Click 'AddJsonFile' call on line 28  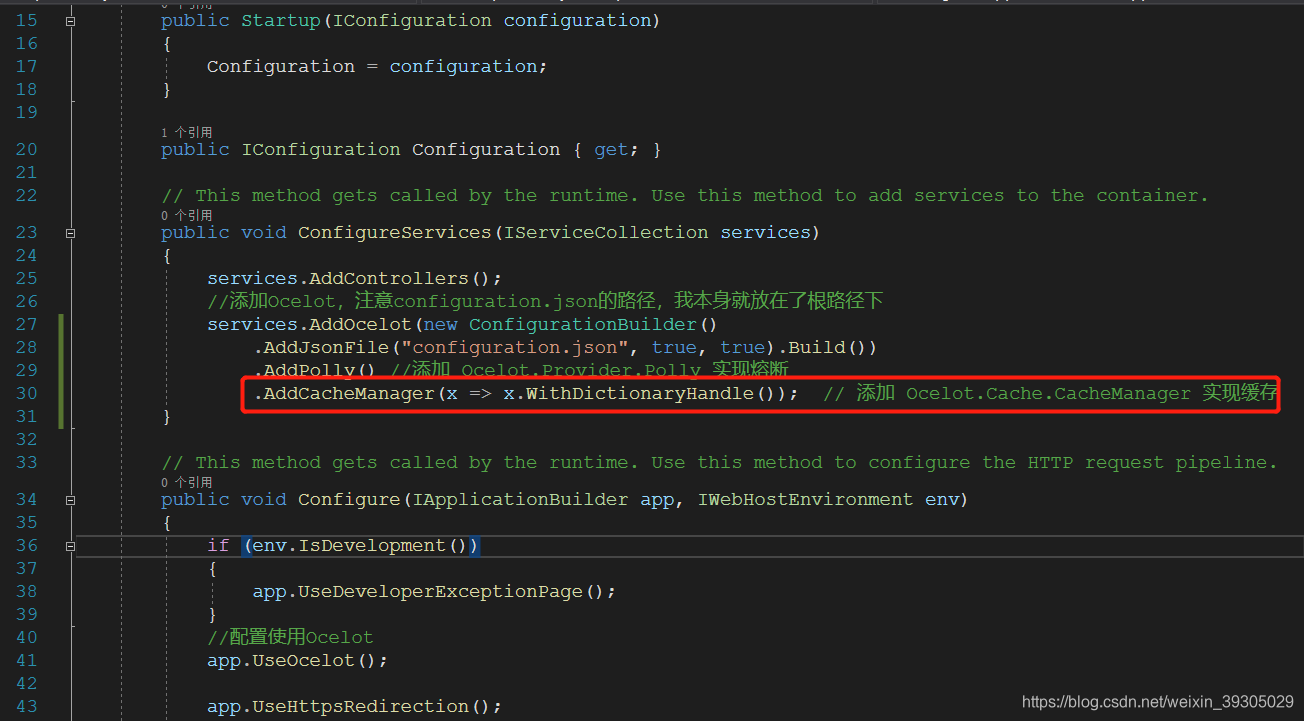coord(327,347)
